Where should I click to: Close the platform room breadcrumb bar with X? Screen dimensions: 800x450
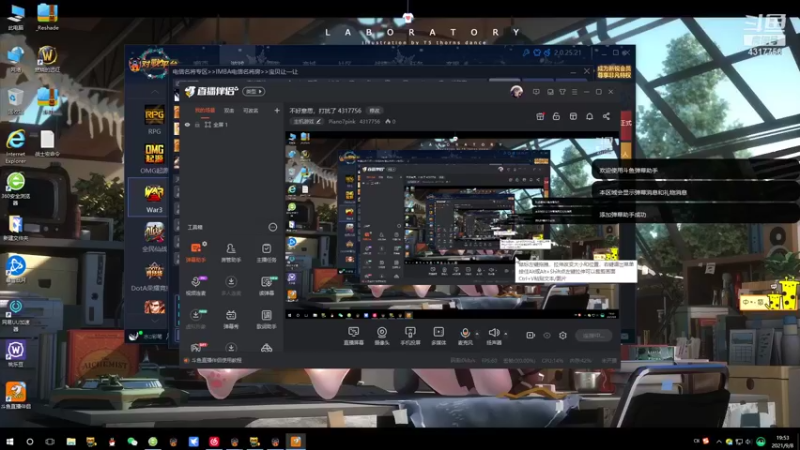587,71
